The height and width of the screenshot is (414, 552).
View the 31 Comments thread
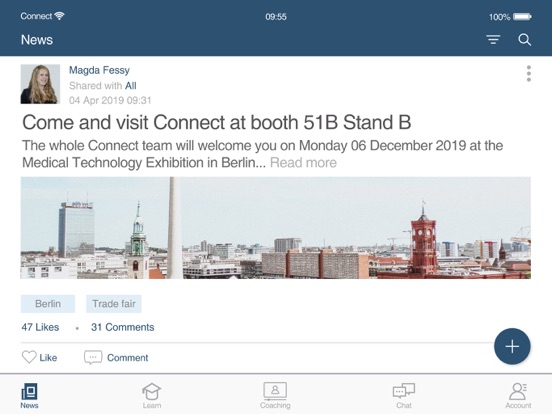tap(123, 327)
